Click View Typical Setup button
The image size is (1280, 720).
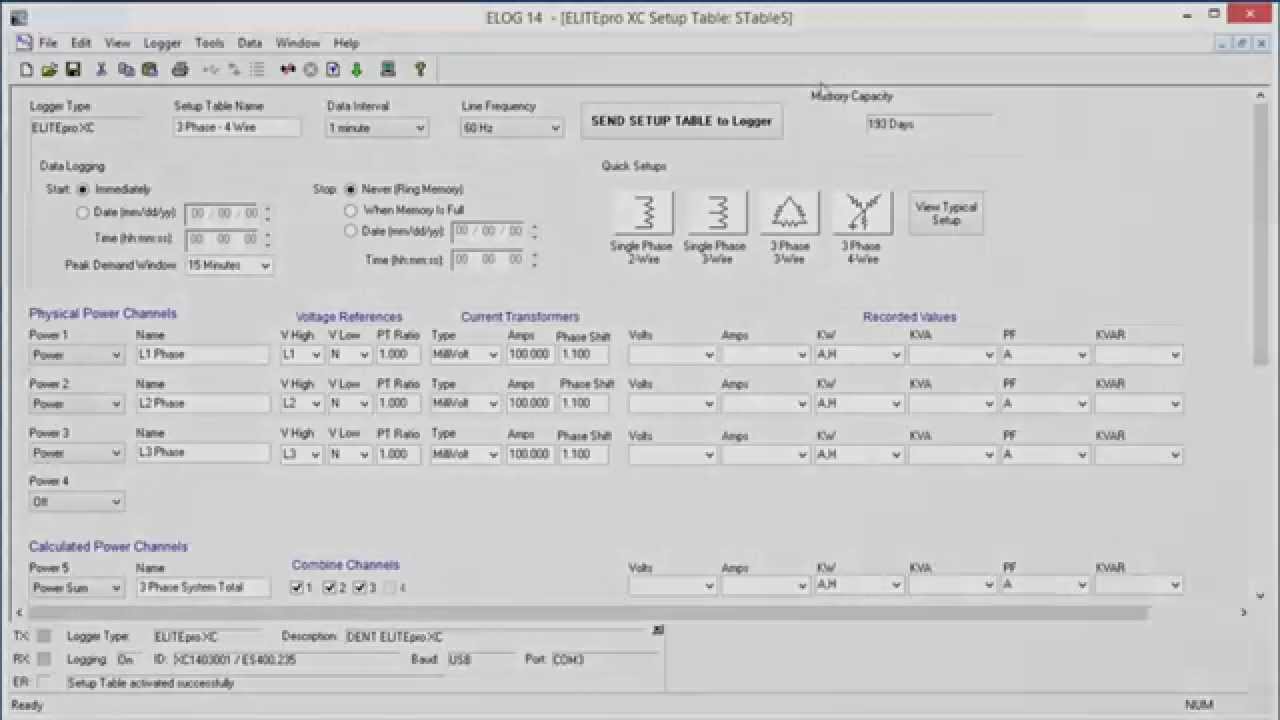pyautogui.click(x=946, y=213)
